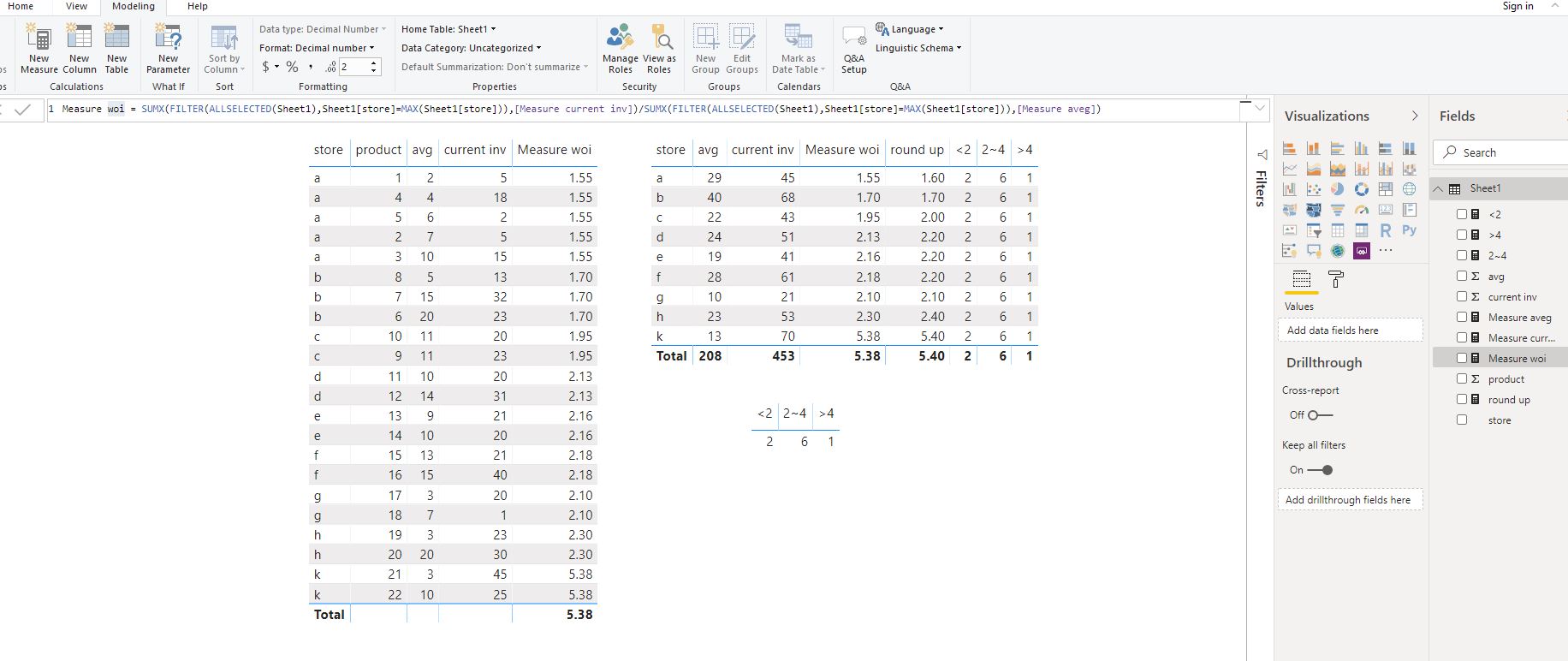This screenshot has height=661, width=1568.
Task: Apply percentage format
Action: coord(293,67)
